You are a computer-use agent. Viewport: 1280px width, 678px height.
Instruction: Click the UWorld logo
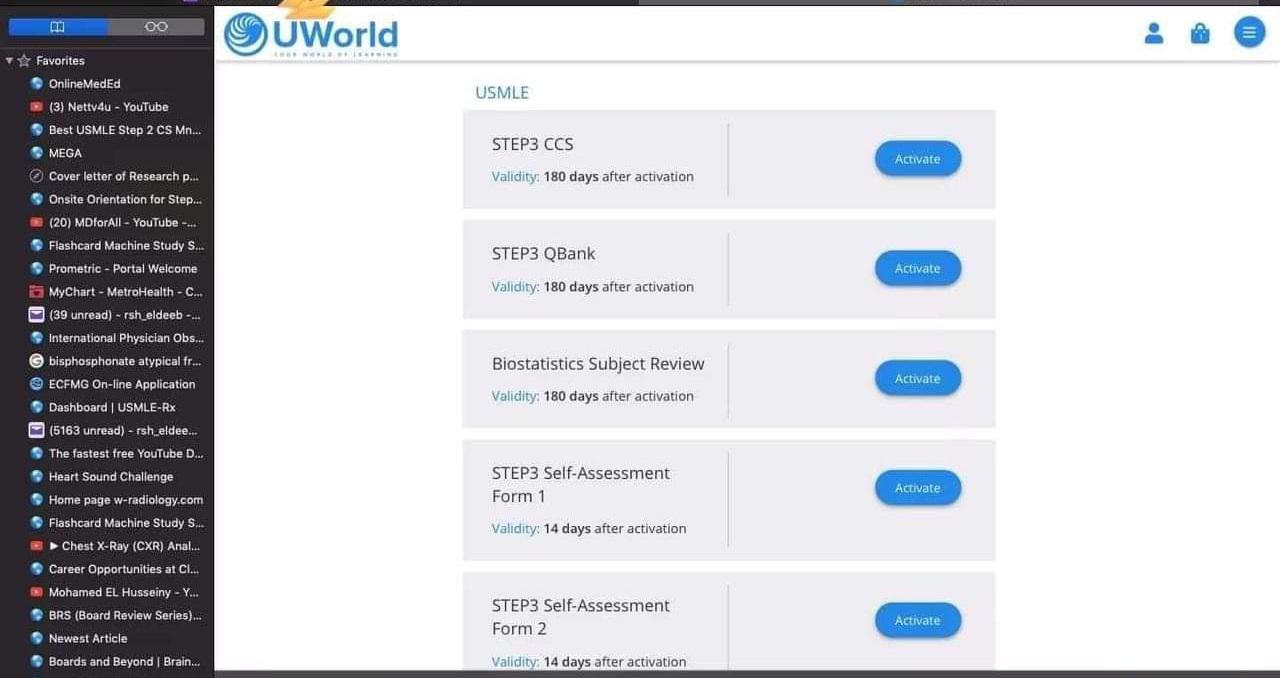pyautogui.click(x=310, y=34)
